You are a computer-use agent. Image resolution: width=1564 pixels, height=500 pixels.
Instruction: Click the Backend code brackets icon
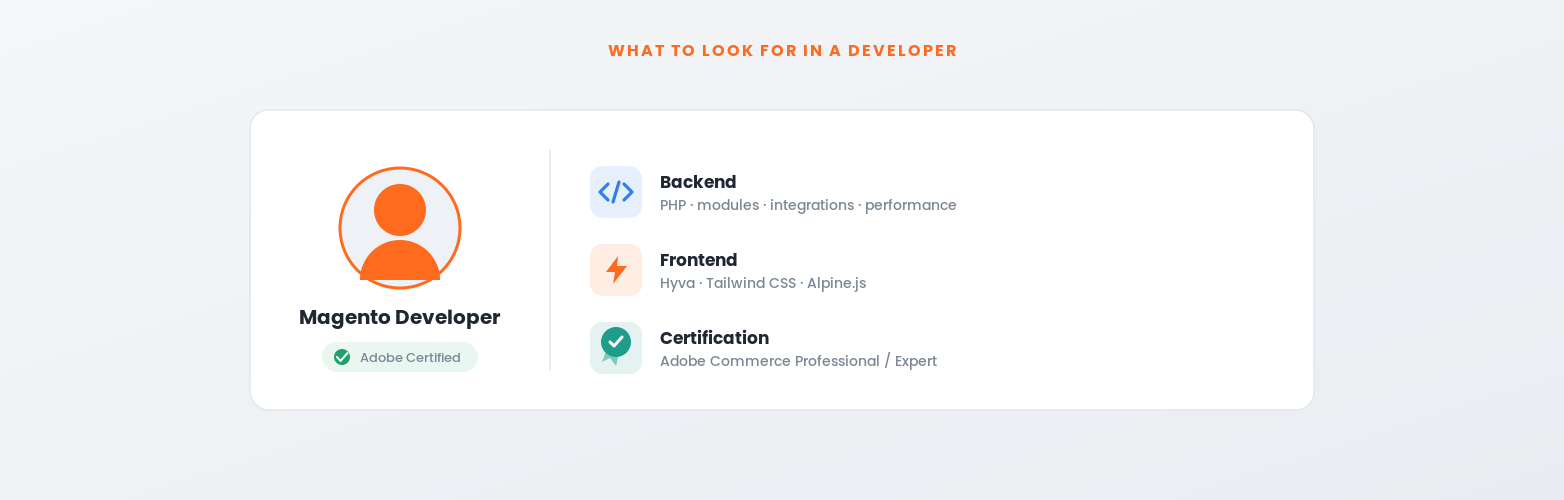coord(616,192)
